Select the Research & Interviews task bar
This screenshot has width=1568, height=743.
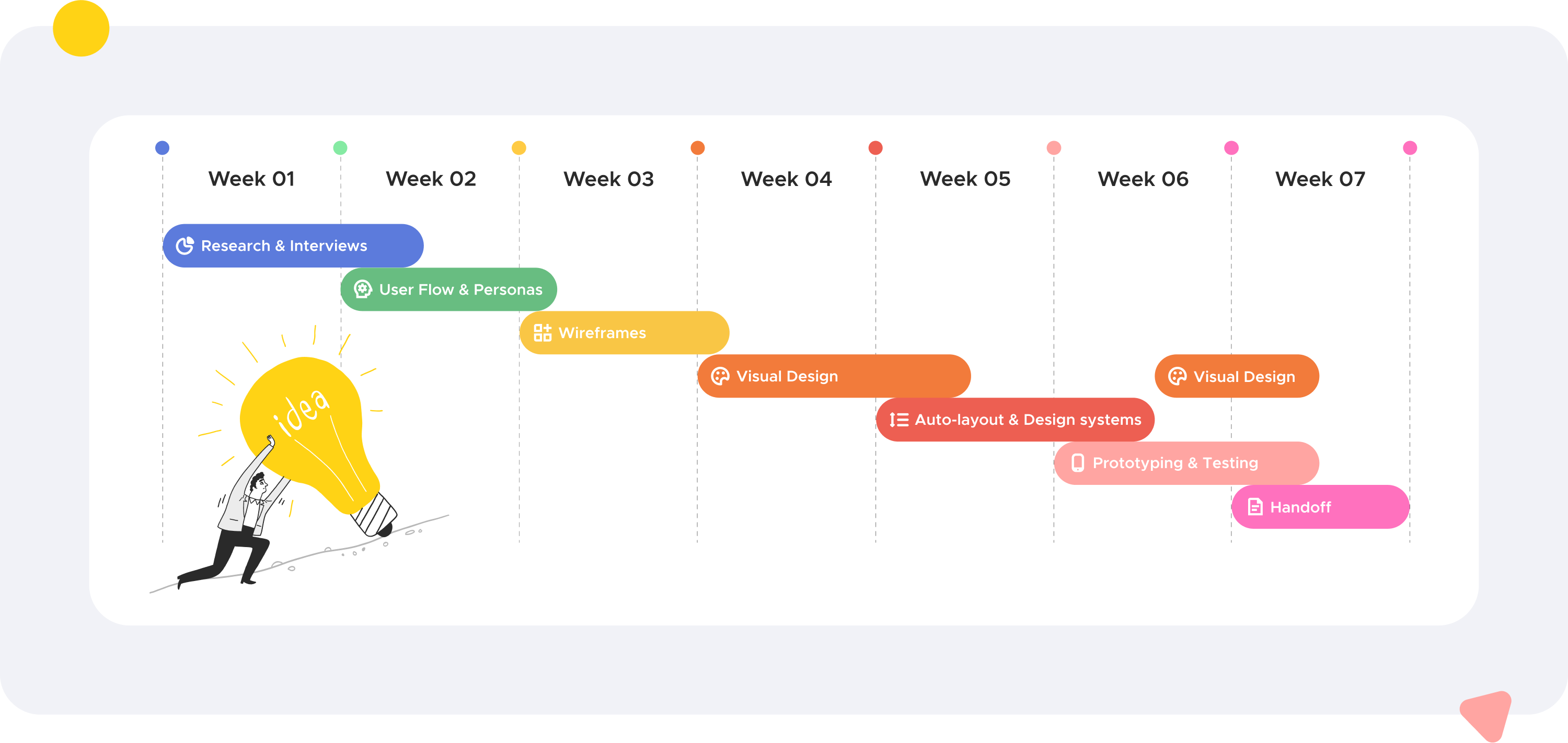(x=293, y=246)
